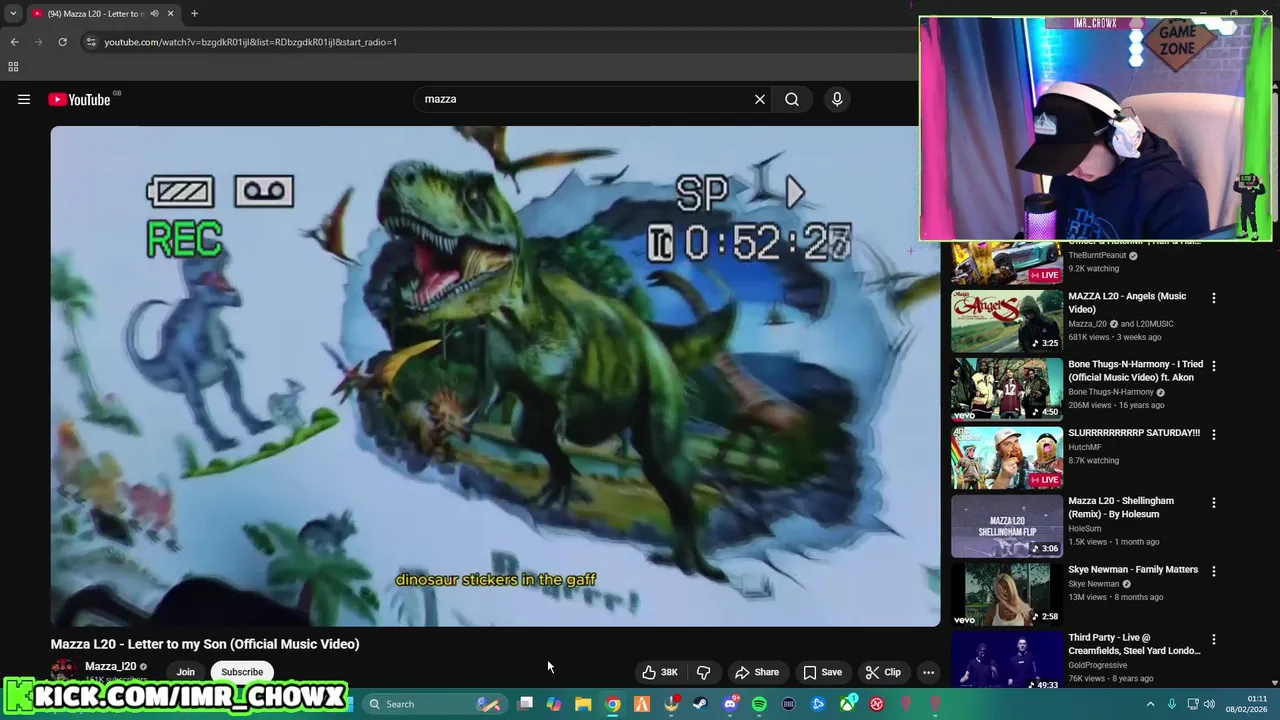Open File Explorer from the taskbar
Viewport: 1280px width, 720px height.
pos(583,704)
